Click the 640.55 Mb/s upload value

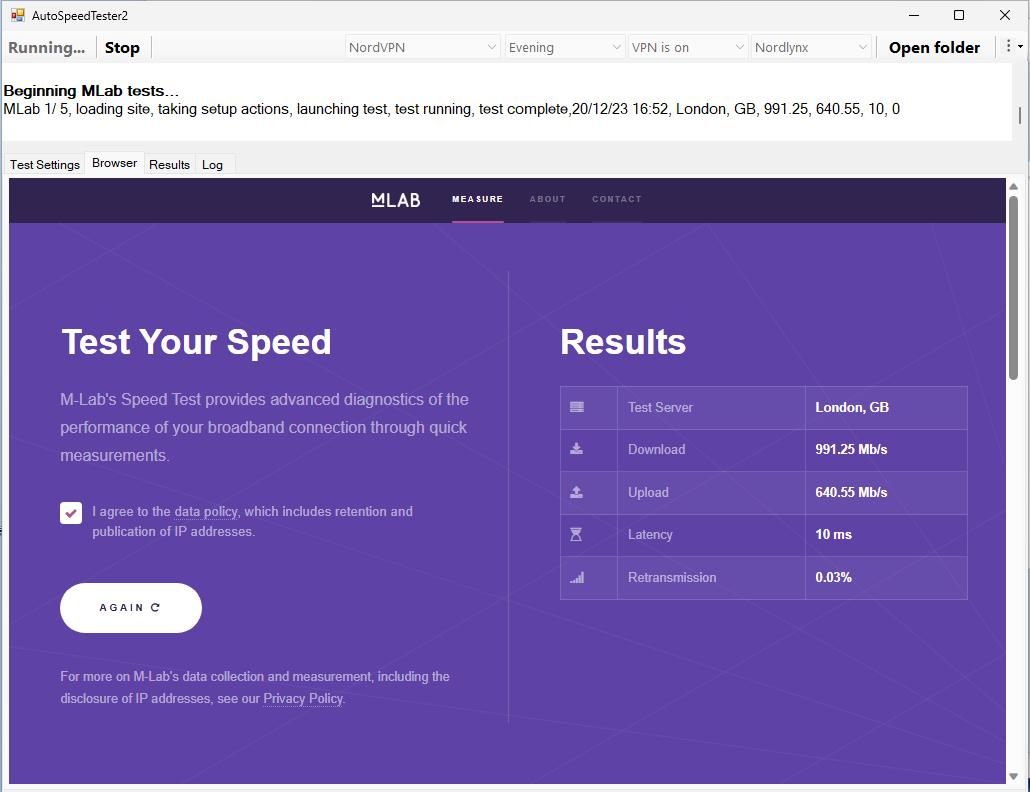[x=851, y=493]
